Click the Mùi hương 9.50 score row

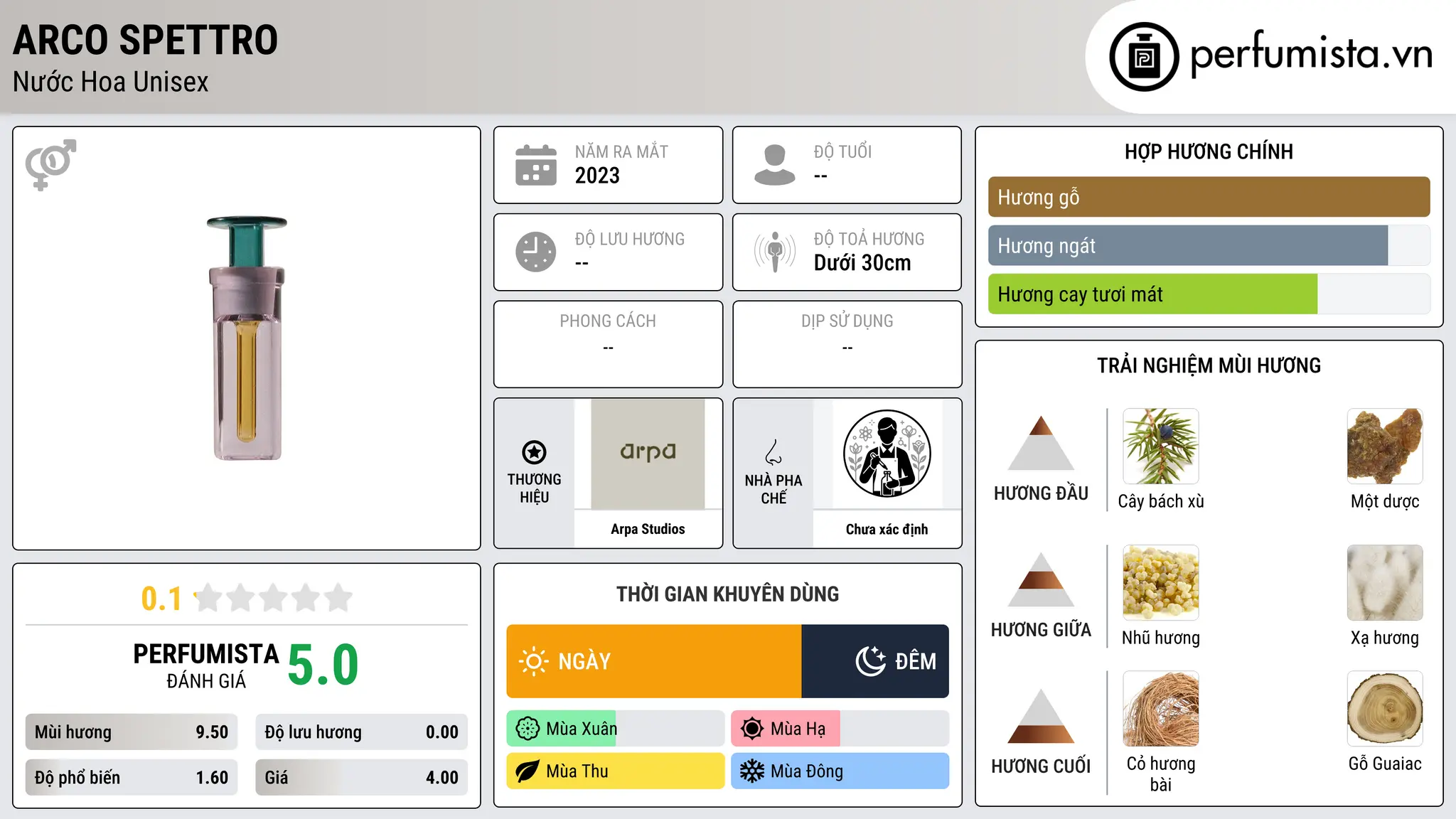[x=132, y=732]
